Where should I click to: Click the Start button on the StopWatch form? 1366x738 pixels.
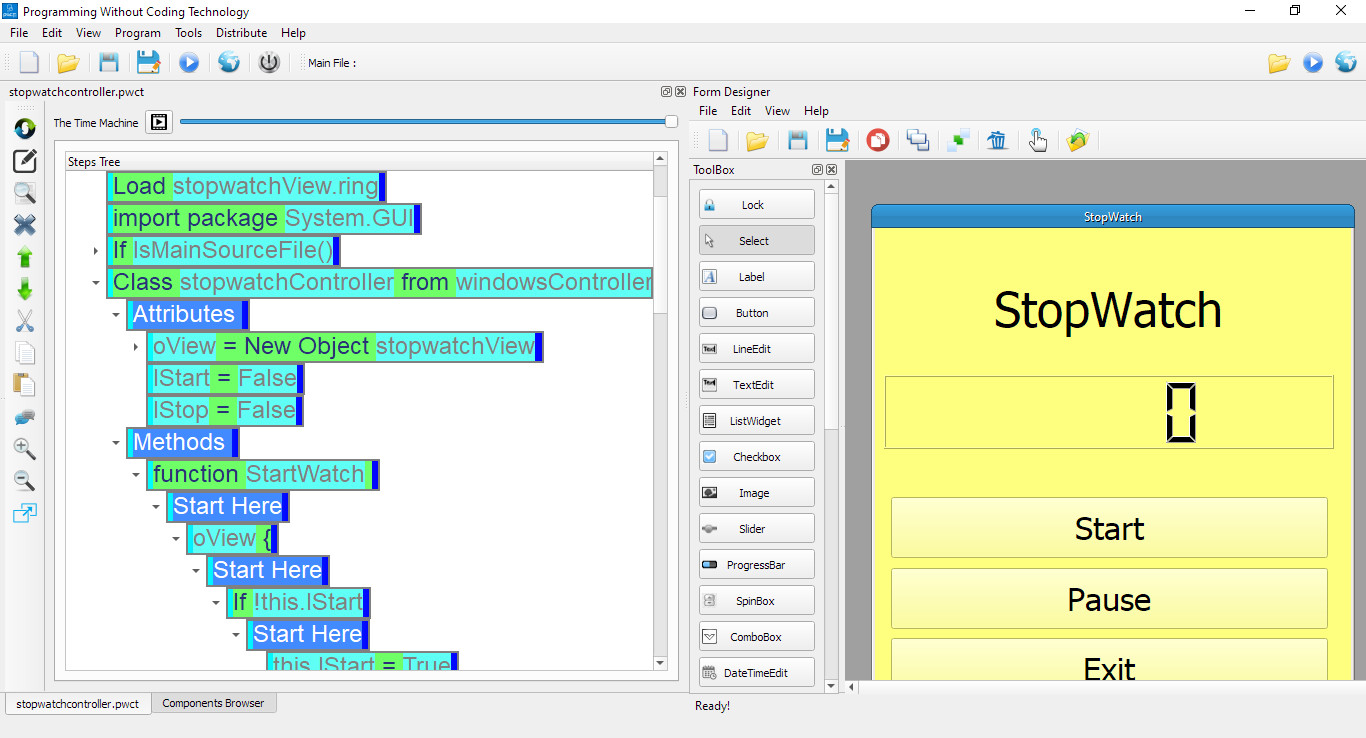pos(1108,527)
